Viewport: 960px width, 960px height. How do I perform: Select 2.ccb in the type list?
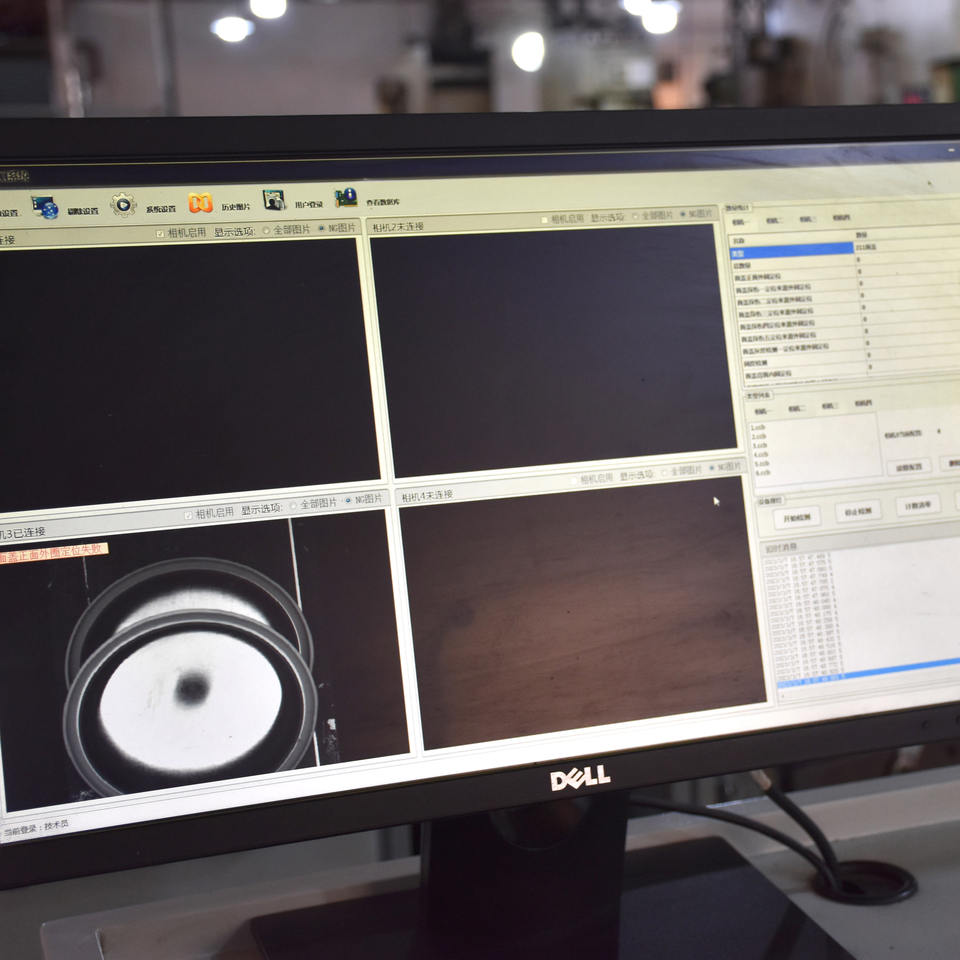pos(759,437)
